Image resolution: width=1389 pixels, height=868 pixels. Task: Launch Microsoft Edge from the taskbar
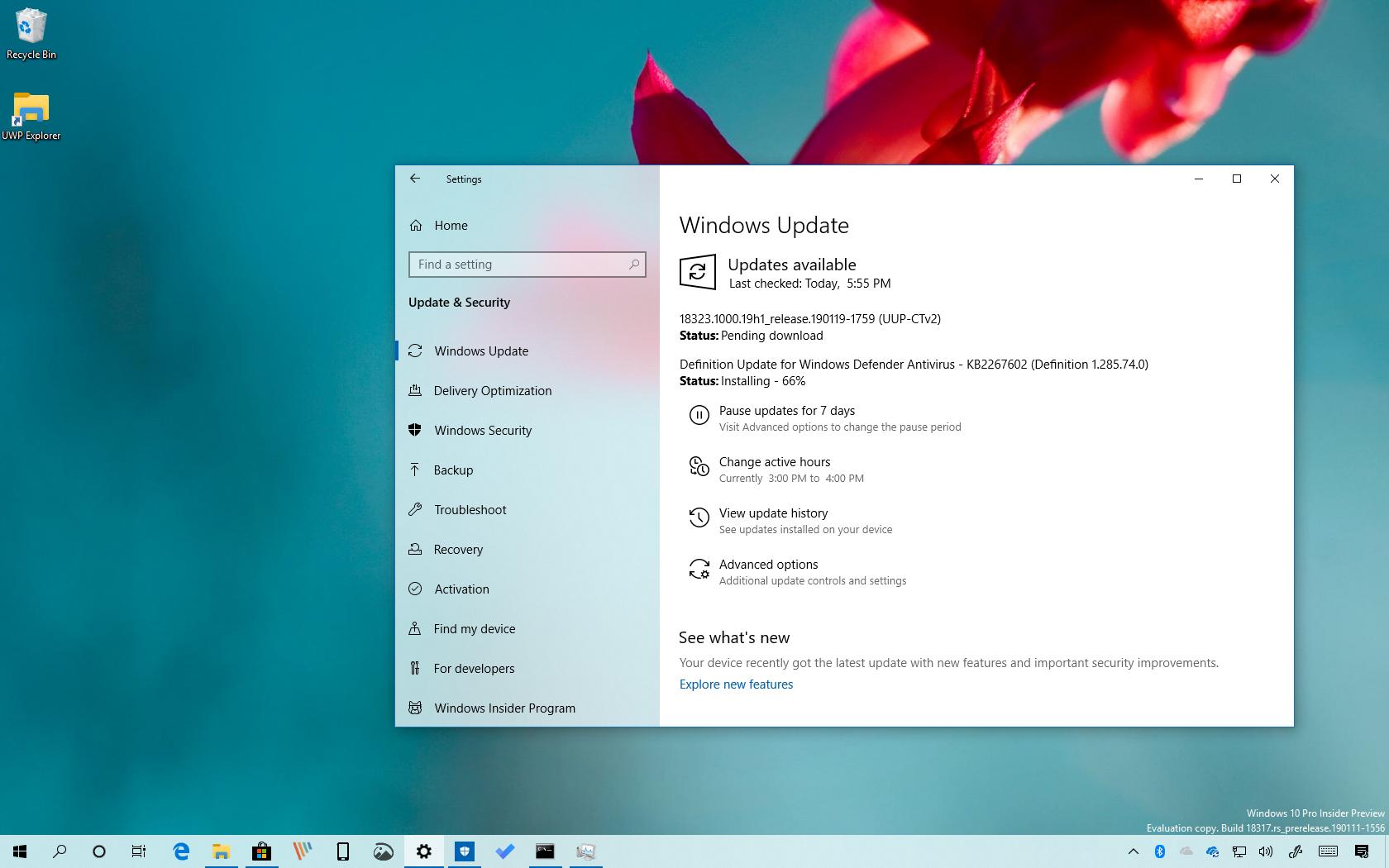coord(181,851)
